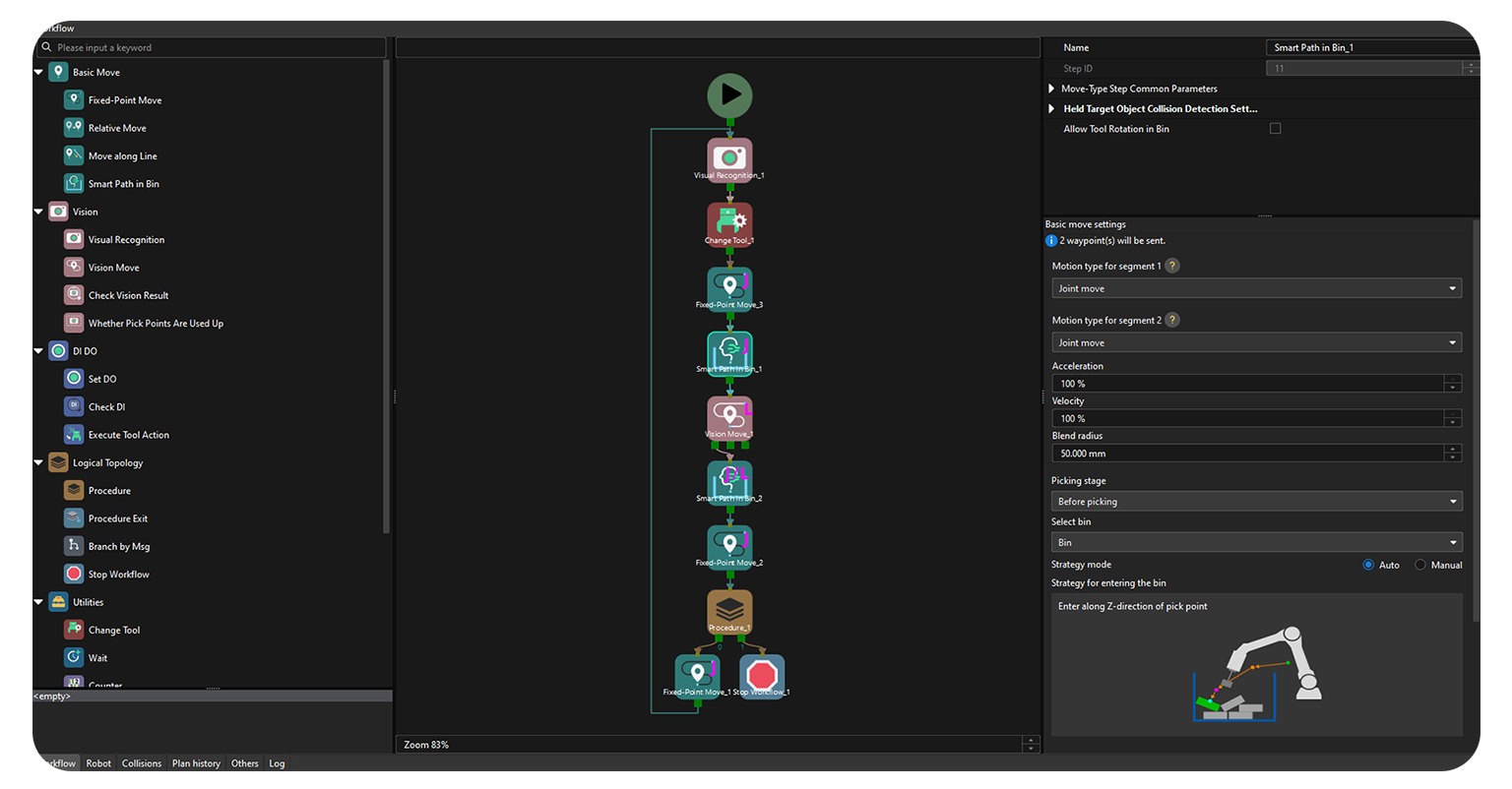Open Motion type for segment 1 dropdown
This screenshot has width=1512, height=789.
click(x=1256, y=288)
